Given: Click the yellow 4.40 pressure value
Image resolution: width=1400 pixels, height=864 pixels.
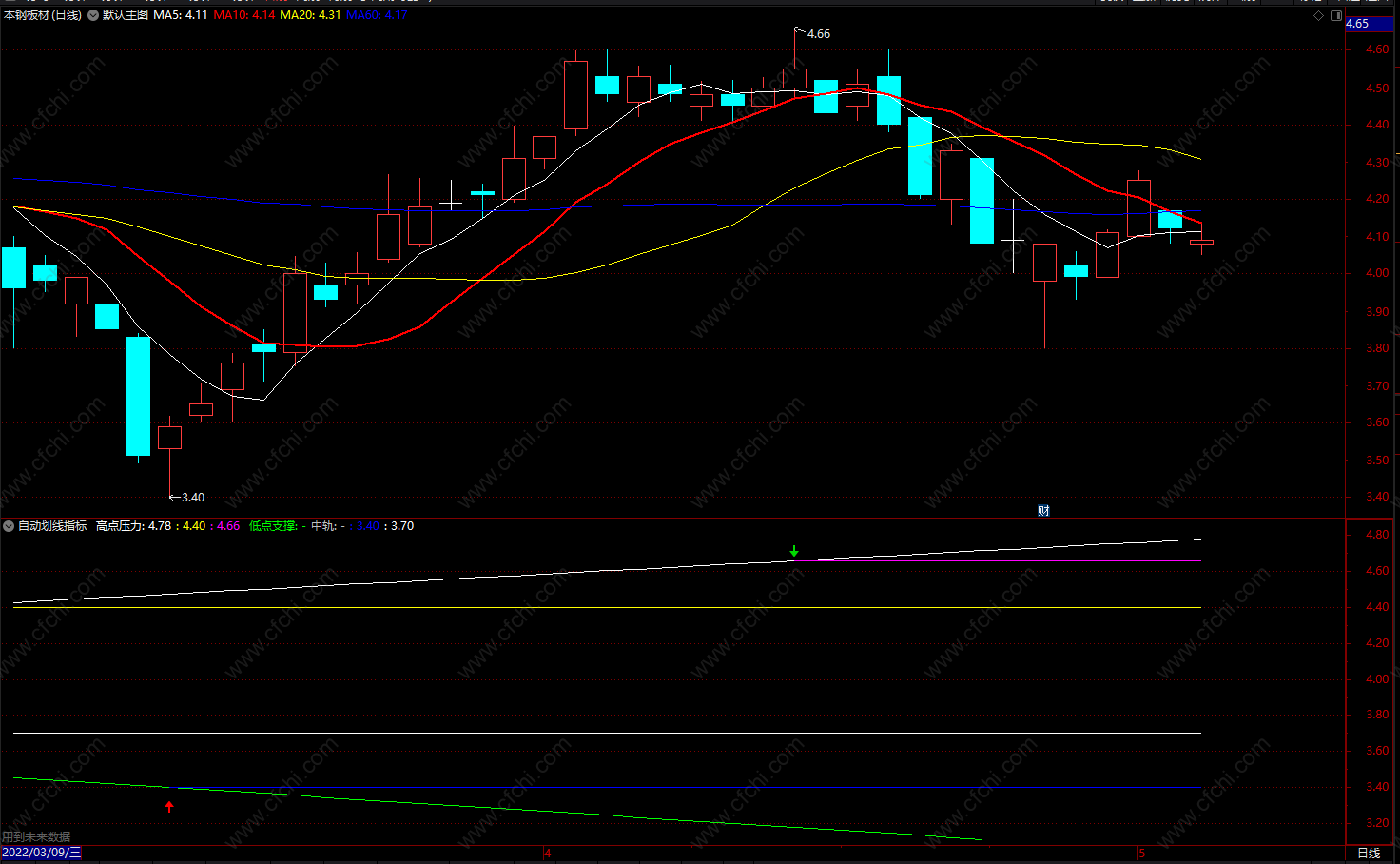Looking at the screenshot, I should 194,526.
